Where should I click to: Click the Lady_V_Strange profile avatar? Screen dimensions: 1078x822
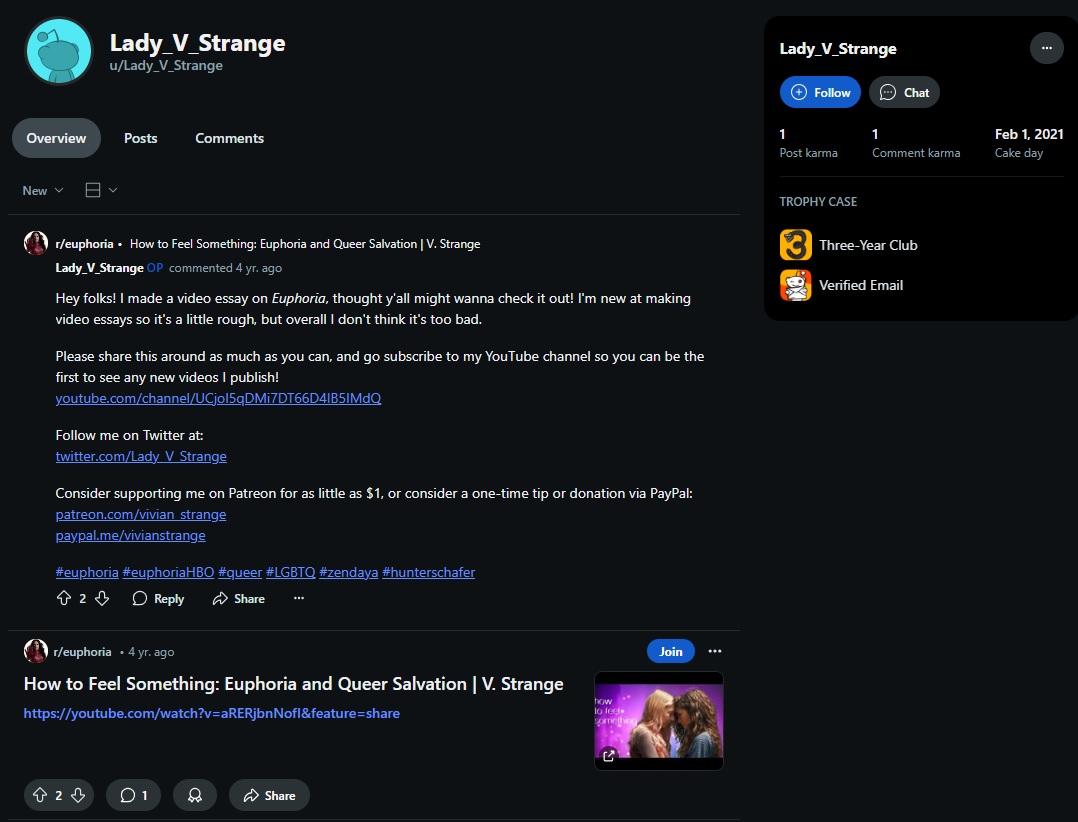point(58,52)
